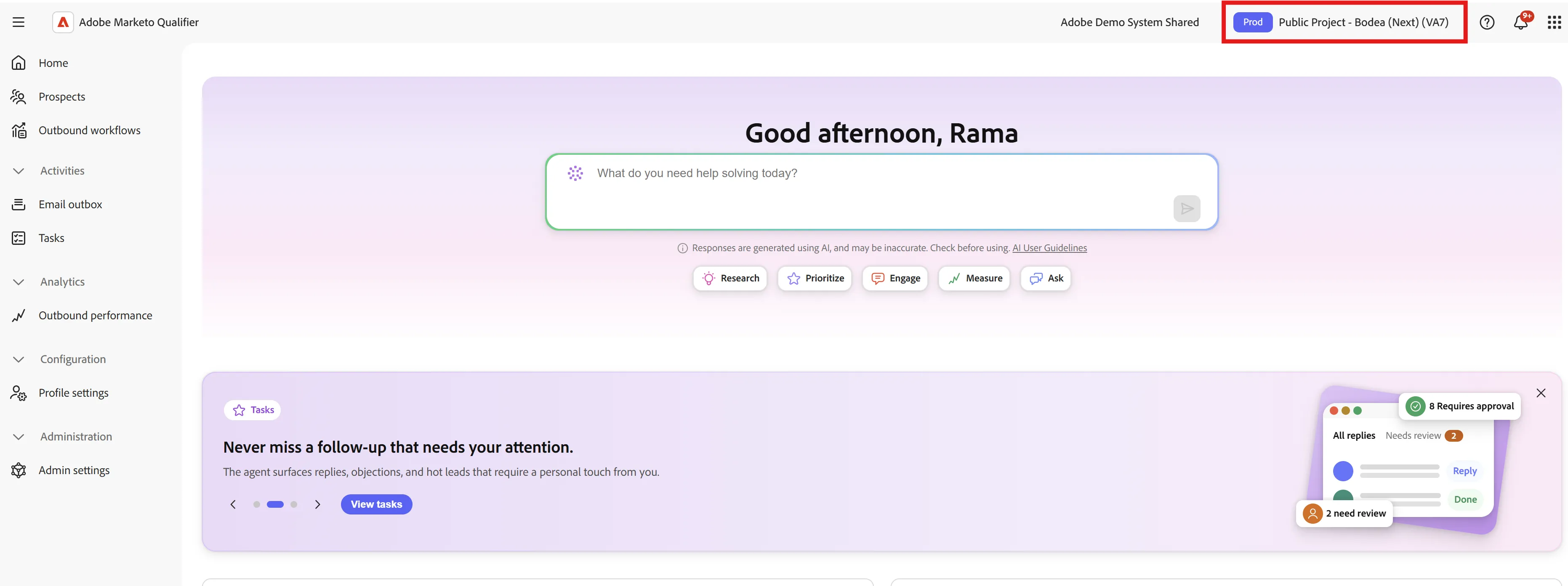Go to next banner slide
The height and width of the screenshot is (586, 1568).
pyautogui.click(x=317, y=504)
